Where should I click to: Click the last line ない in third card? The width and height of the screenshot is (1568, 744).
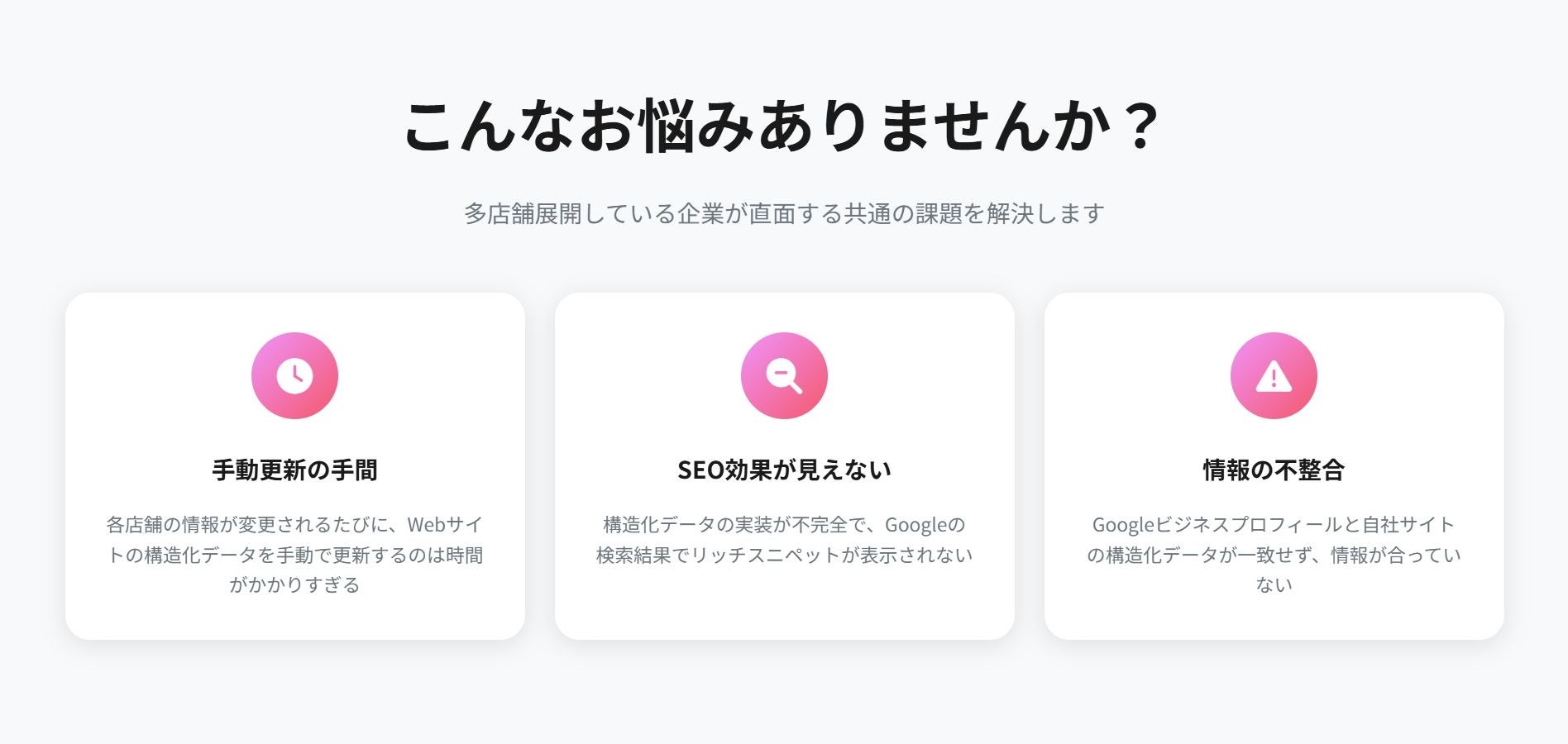pyautogui.click(x=1274, y=585)
